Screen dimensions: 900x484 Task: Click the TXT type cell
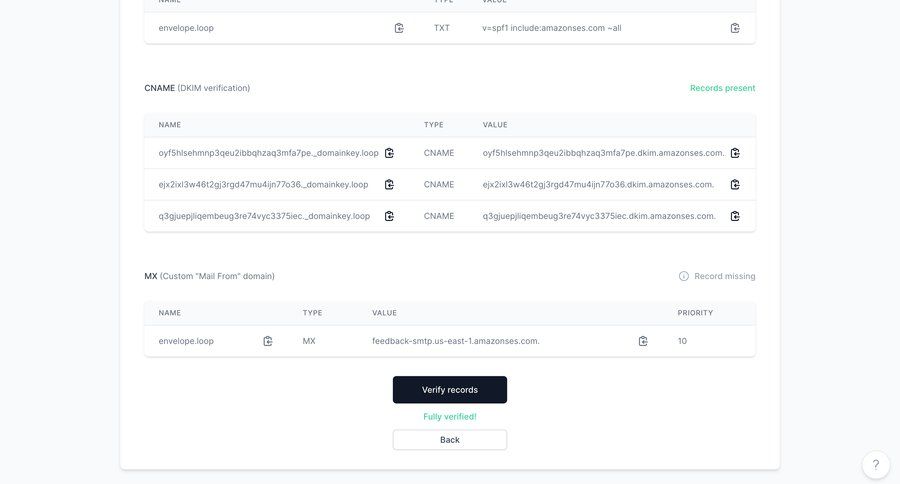coord(442,28)
